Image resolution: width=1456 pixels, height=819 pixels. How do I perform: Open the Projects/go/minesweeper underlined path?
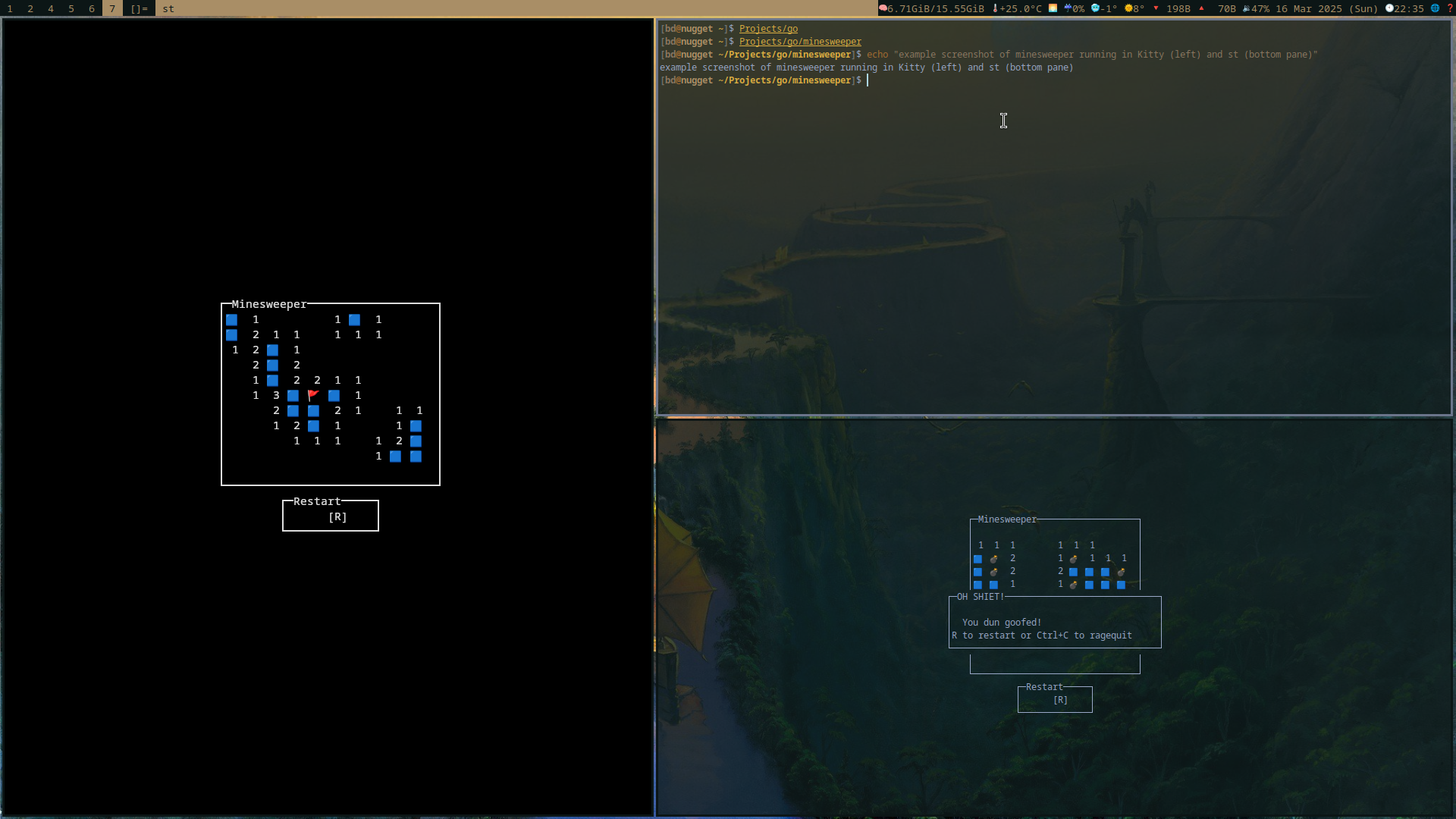(800, 42)
